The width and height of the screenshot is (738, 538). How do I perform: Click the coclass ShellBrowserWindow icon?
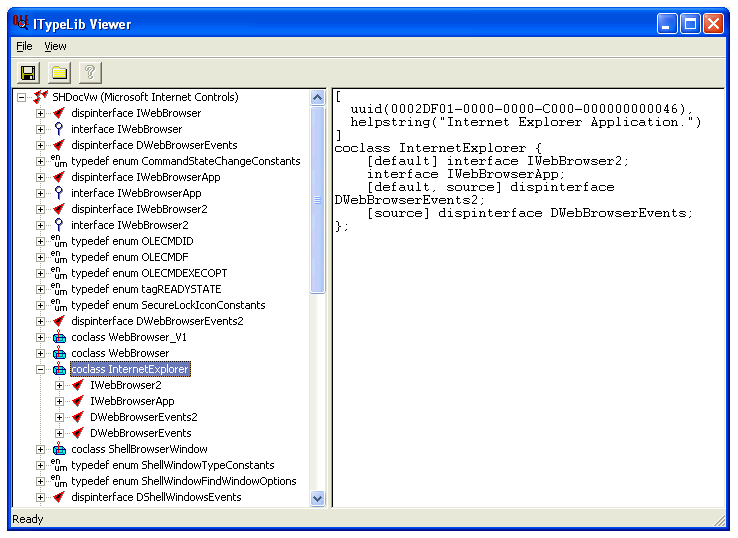click(59, 449)
